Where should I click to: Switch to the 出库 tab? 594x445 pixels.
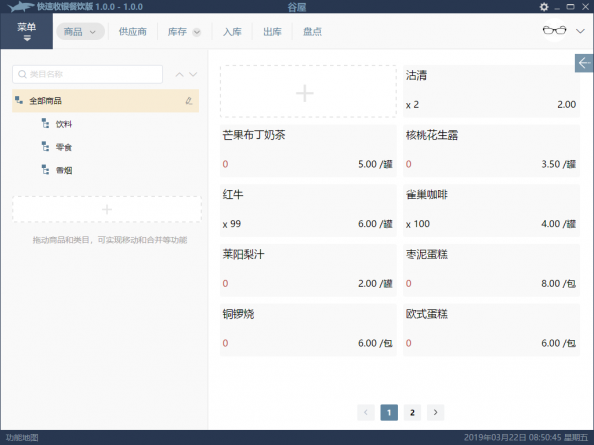(x=272, y=31)
